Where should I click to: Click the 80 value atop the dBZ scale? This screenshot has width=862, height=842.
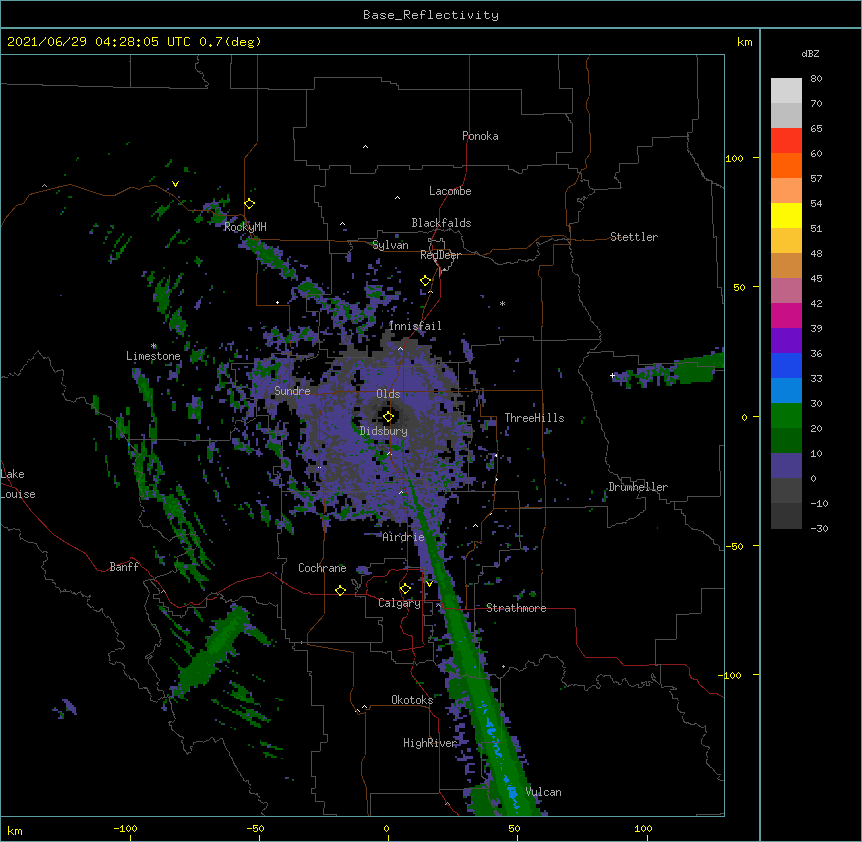(816, 79)
